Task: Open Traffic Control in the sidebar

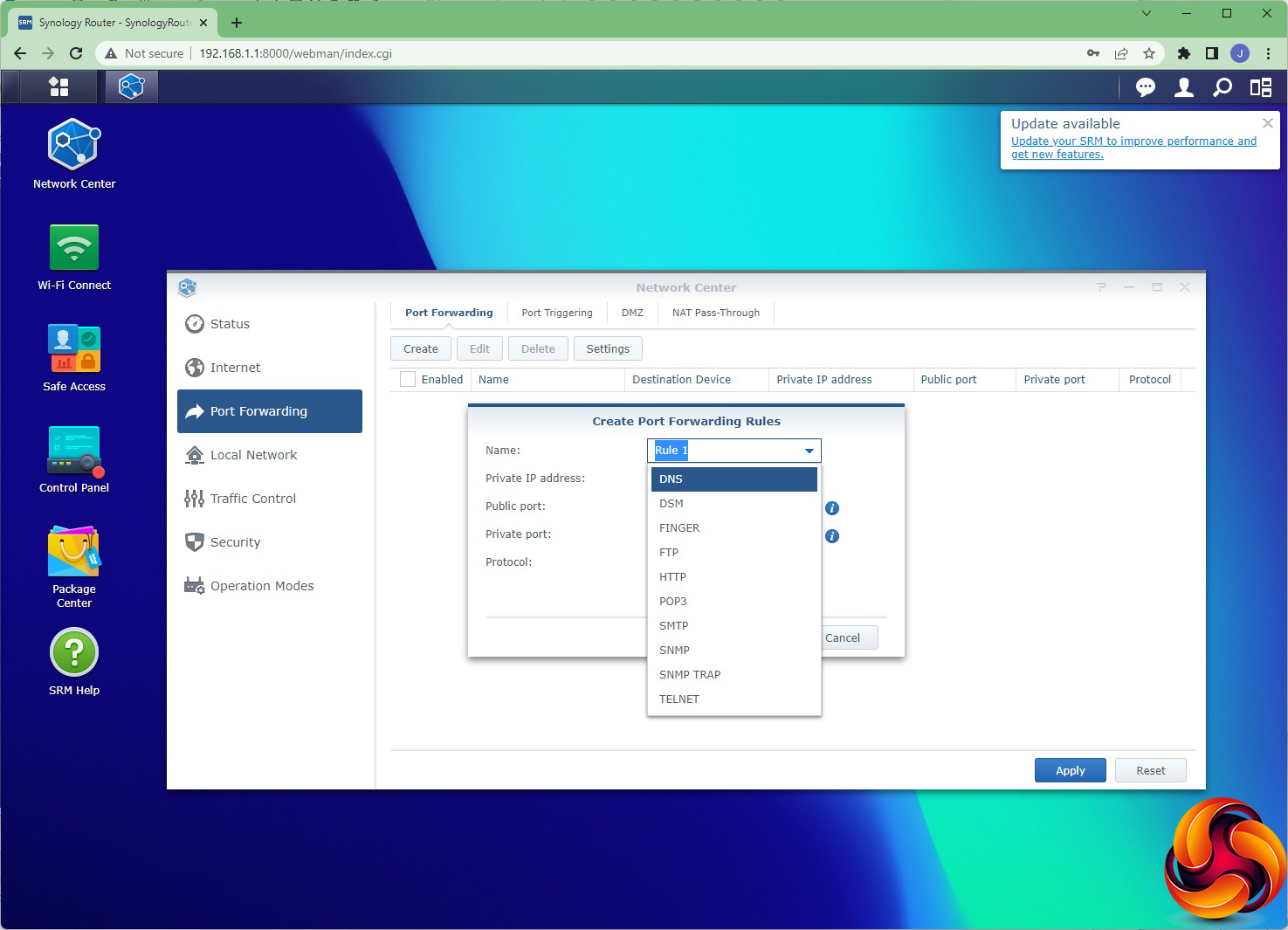Action: pos(270,499)
